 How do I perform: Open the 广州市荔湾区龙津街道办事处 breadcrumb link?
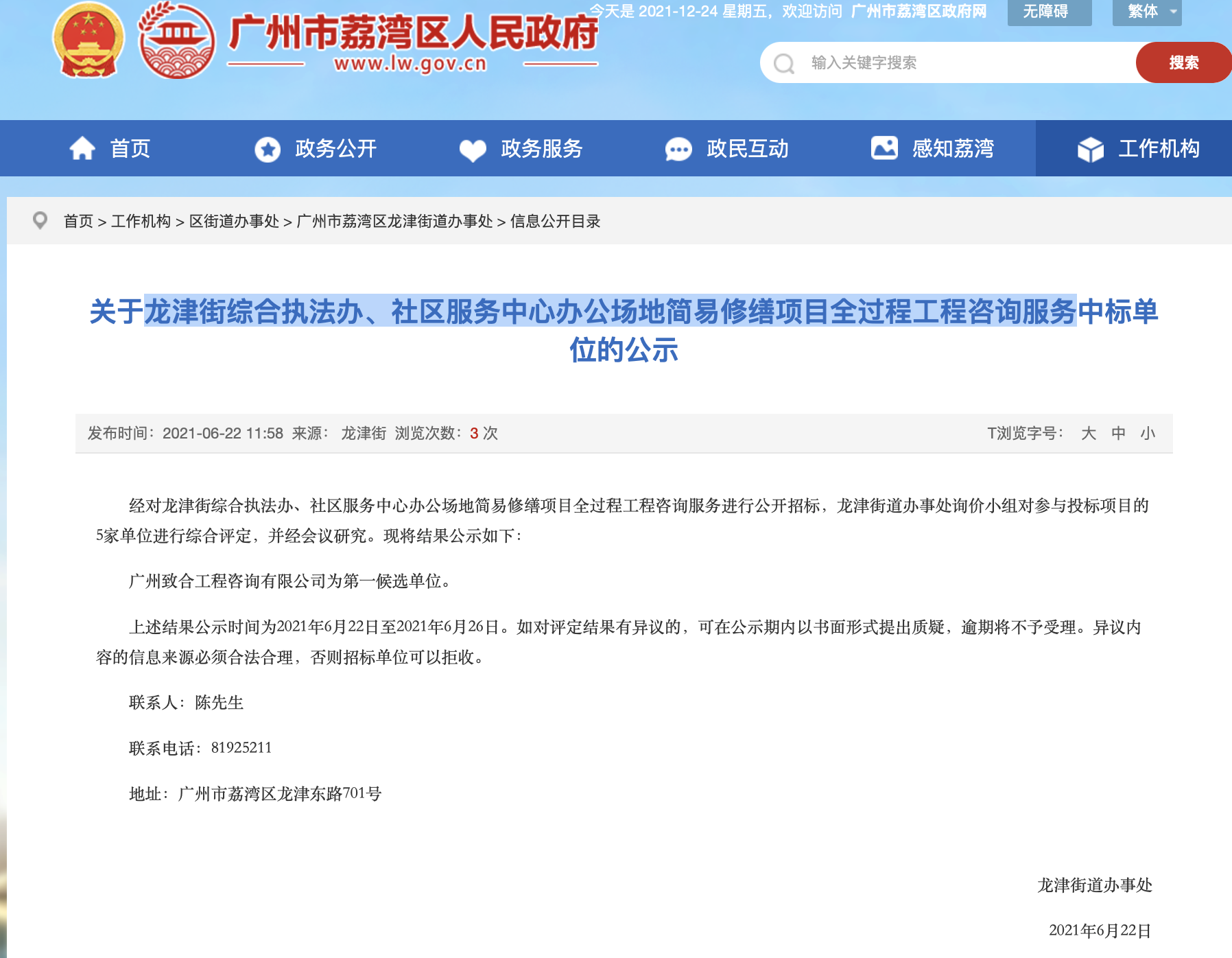[x=395, y=221]
